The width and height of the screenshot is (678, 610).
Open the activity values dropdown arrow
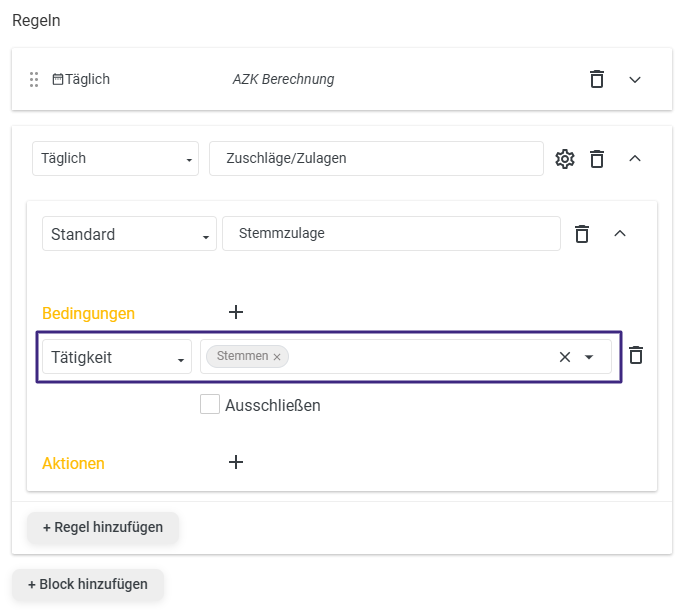click(588, 357)
